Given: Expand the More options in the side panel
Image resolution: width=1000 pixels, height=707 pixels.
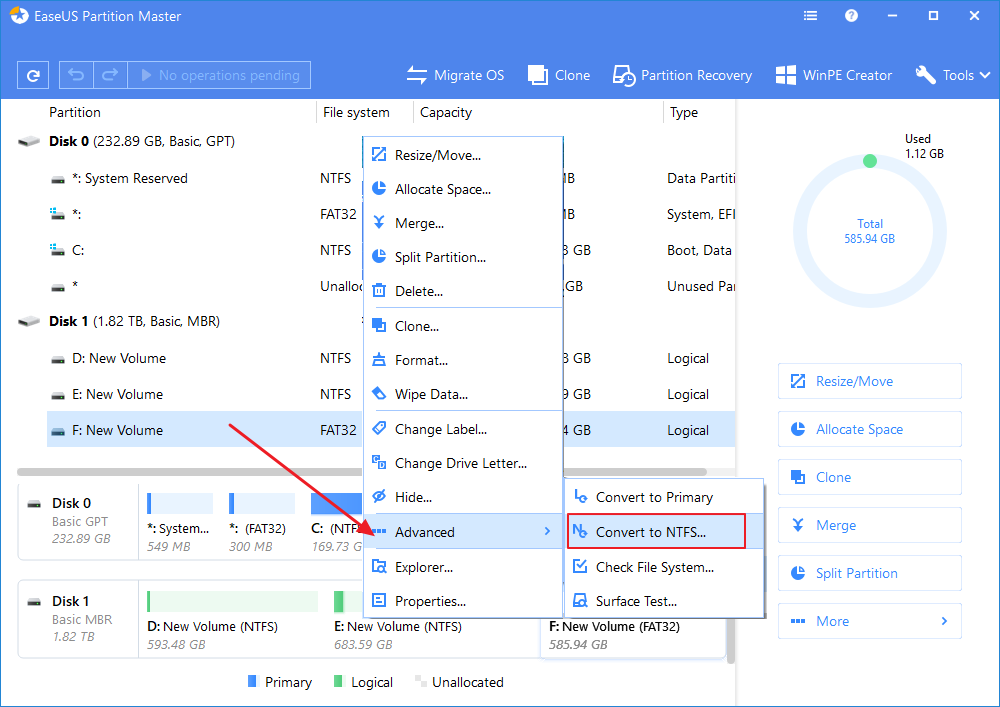Looking at the screenshot, I should pos(869,621).
